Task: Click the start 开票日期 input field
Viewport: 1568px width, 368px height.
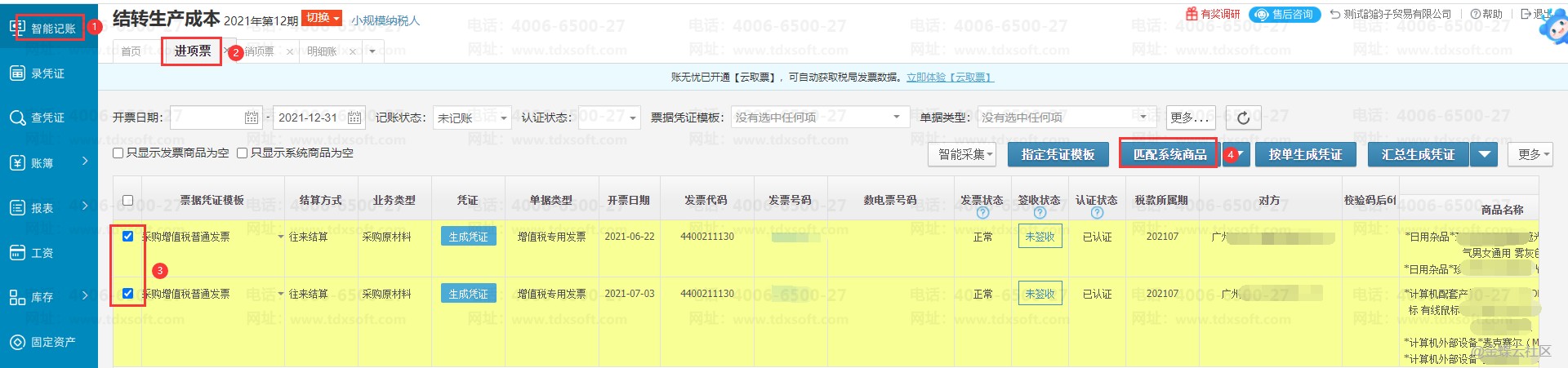Action: 207,117
